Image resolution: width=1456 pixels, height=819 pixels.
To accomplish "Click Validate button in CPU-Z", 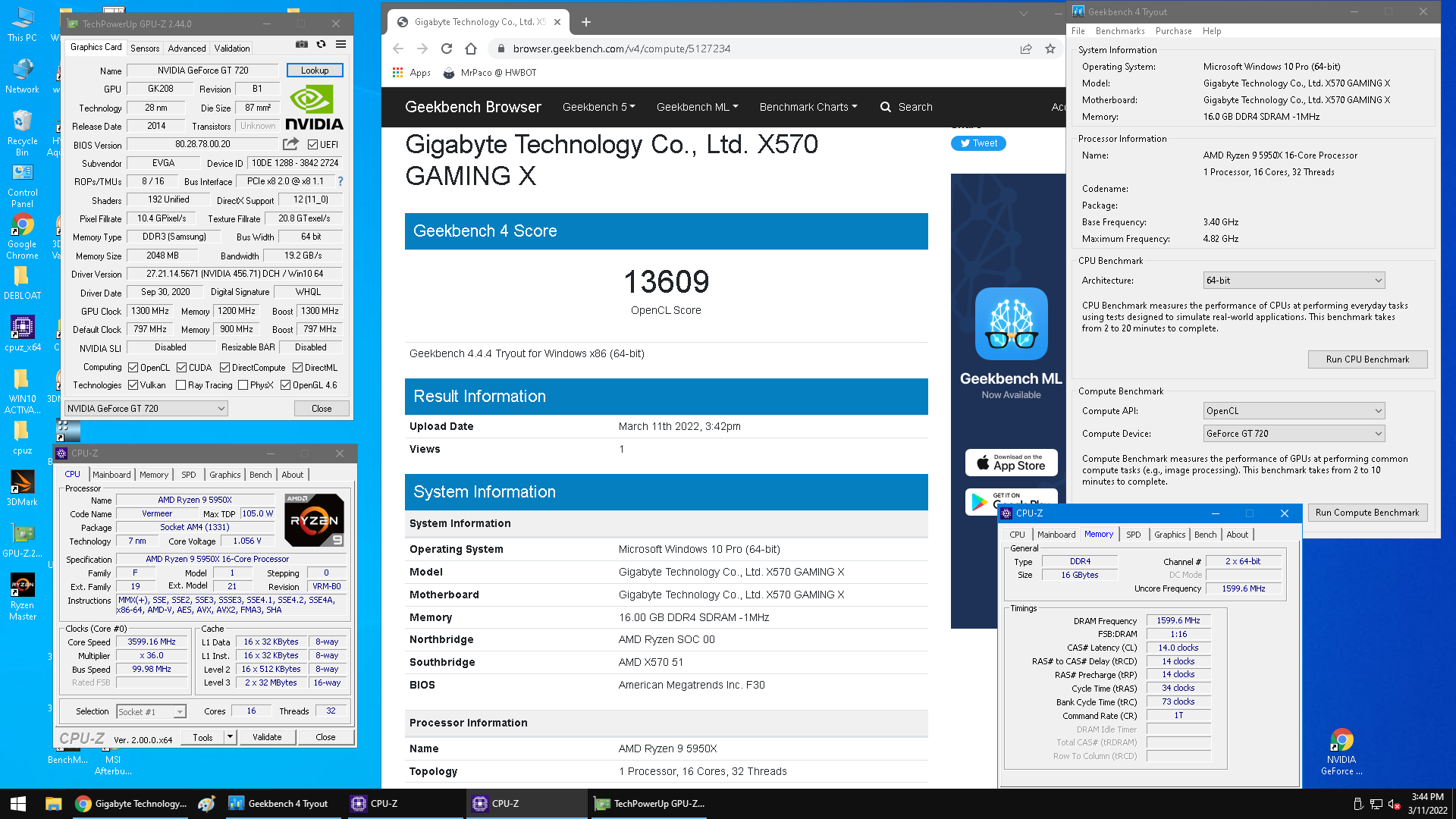I will click(267, 736).
